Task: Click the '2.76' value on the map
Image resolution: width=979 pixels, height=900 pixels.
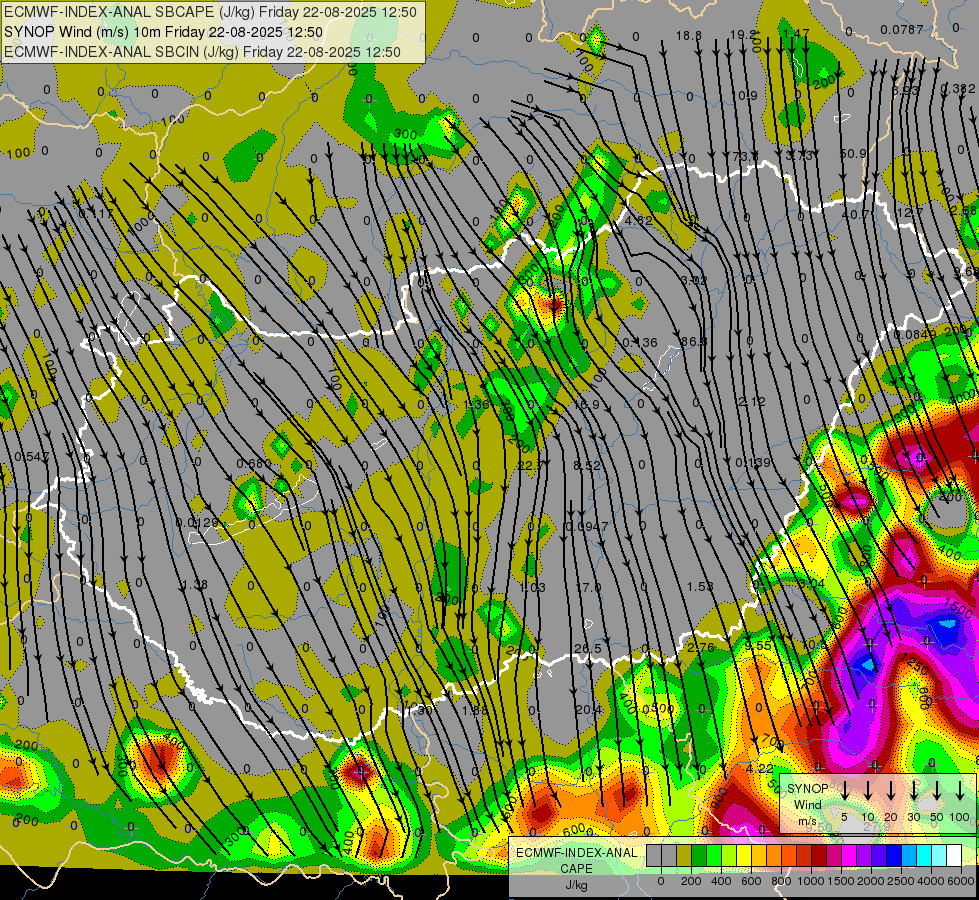Action: point(701,647)
